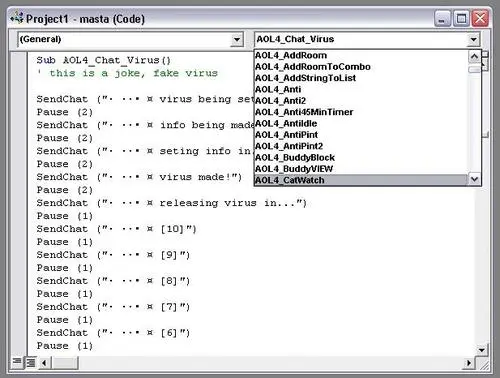The height and width of the screenshot is (378, 500).
Task: Click procedure list scroll down arrow
Action: tap(474, 179)
